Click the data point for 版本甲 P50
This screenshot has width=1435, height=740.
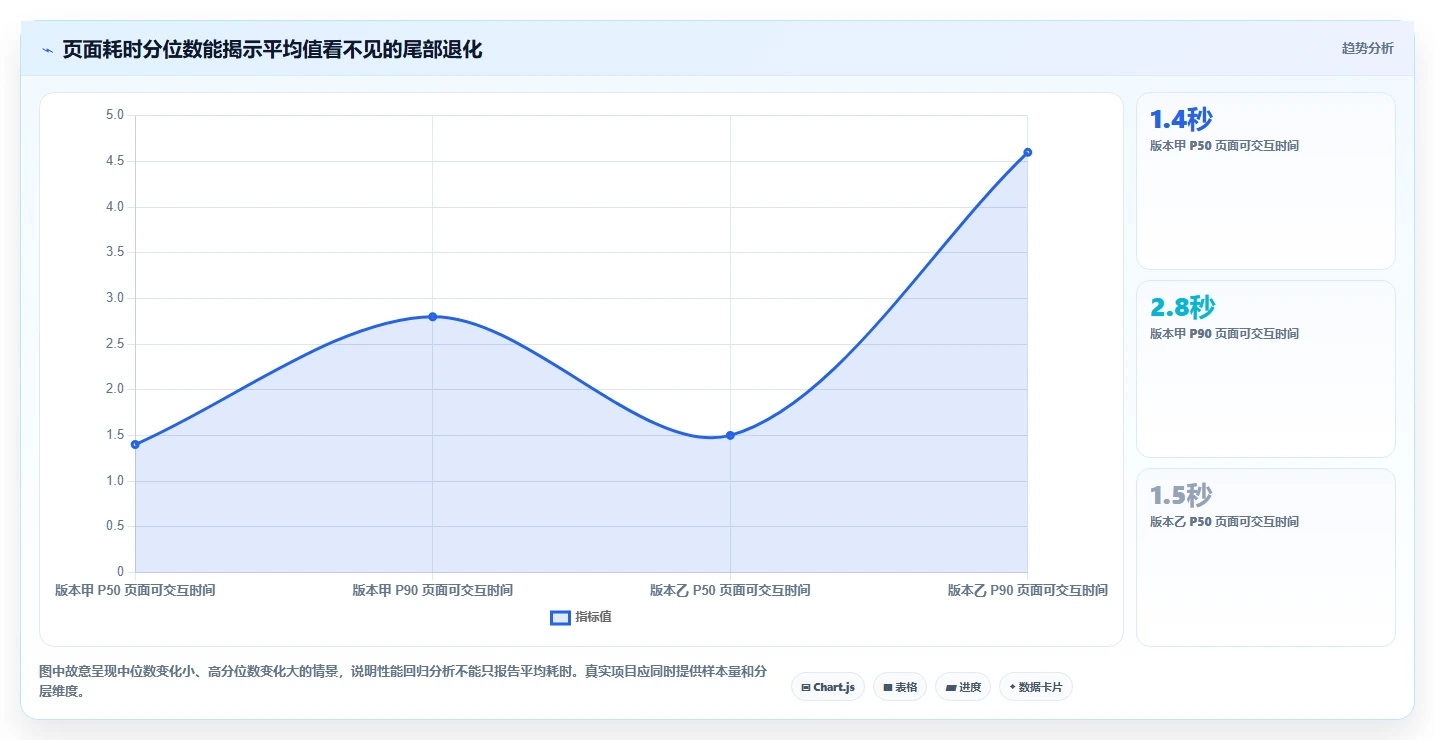135,444
